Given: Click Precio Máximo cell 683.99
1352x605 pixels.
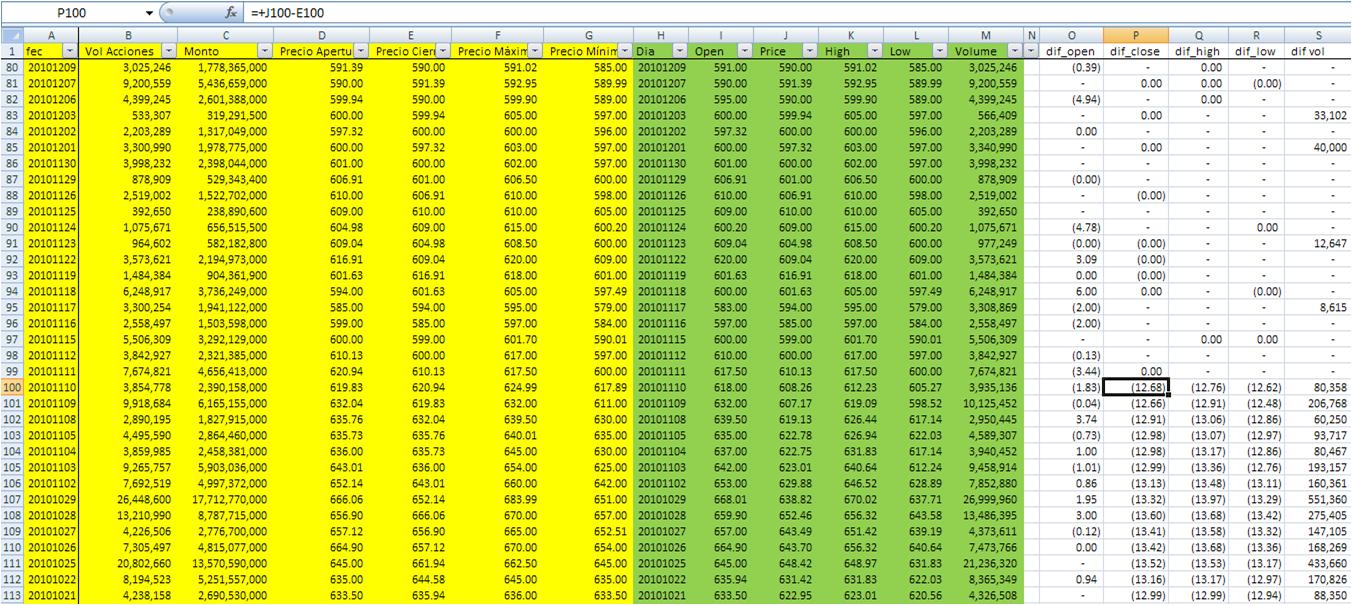Looking at the screenshot, I should click(x=498, y=499).
